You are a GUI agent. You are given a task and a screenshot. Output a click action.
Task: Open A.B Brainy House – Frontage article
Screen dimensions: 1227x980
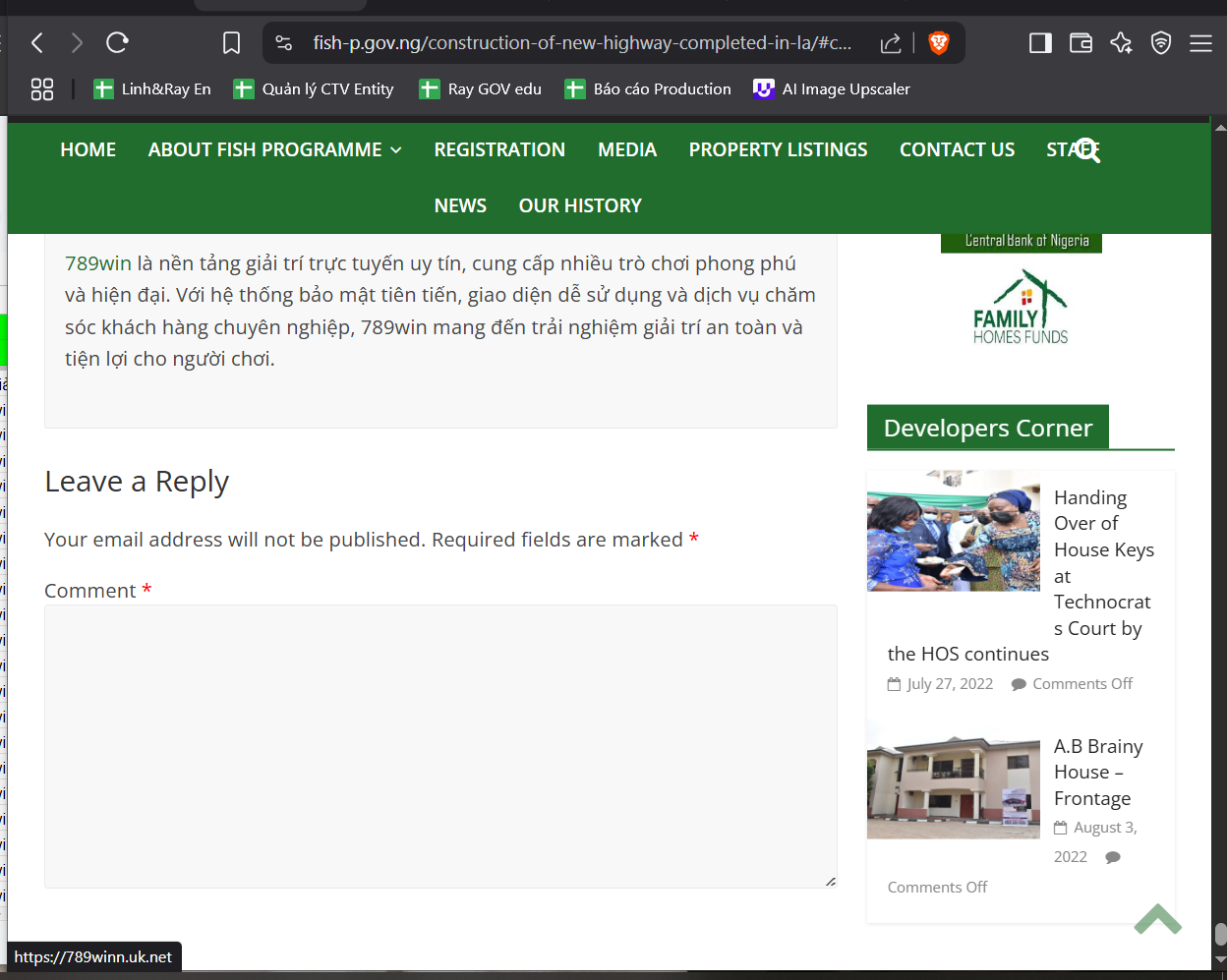pyautogui.click(x=1098, y=773)
